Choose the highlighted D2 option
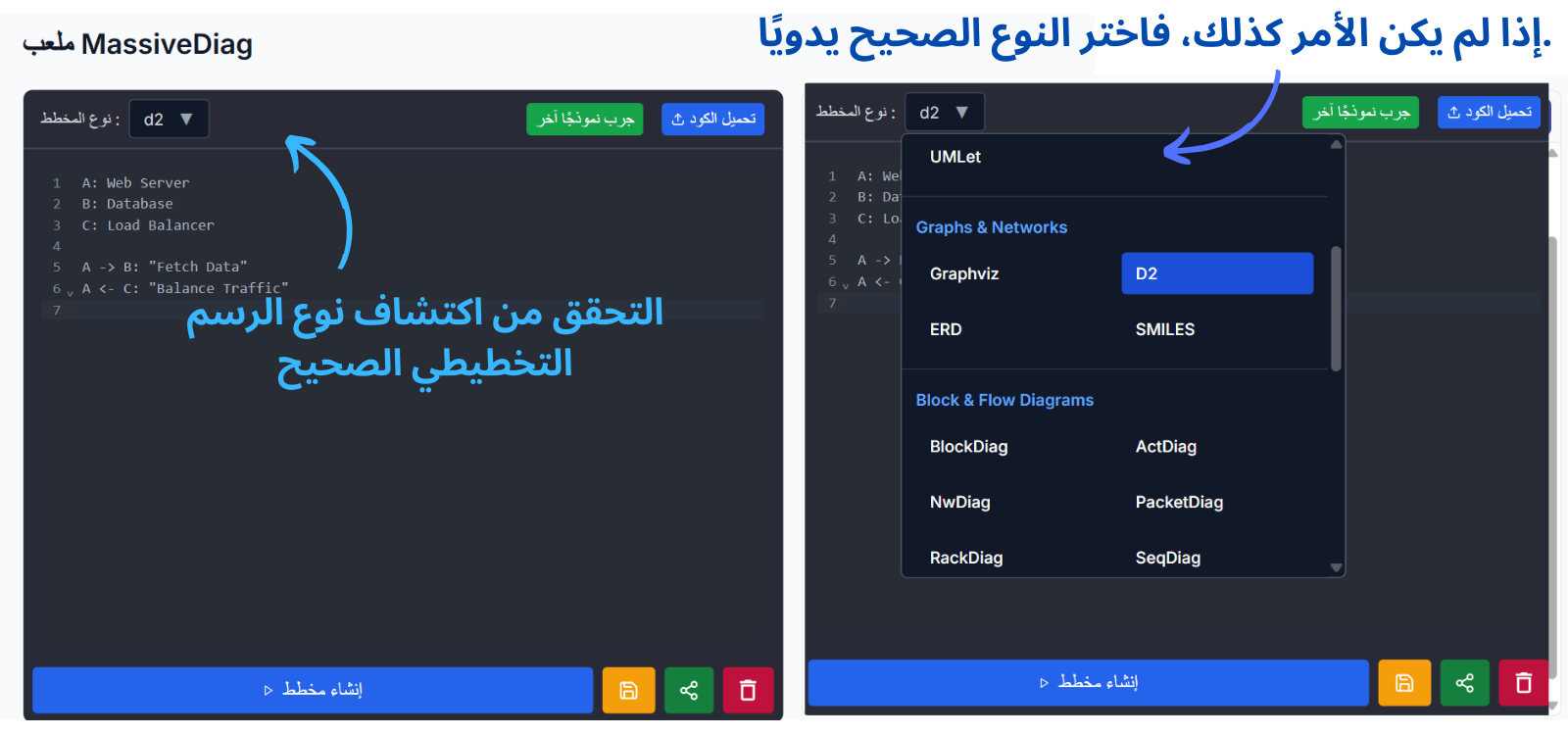1568x735 pixels. pos(1216,274)
